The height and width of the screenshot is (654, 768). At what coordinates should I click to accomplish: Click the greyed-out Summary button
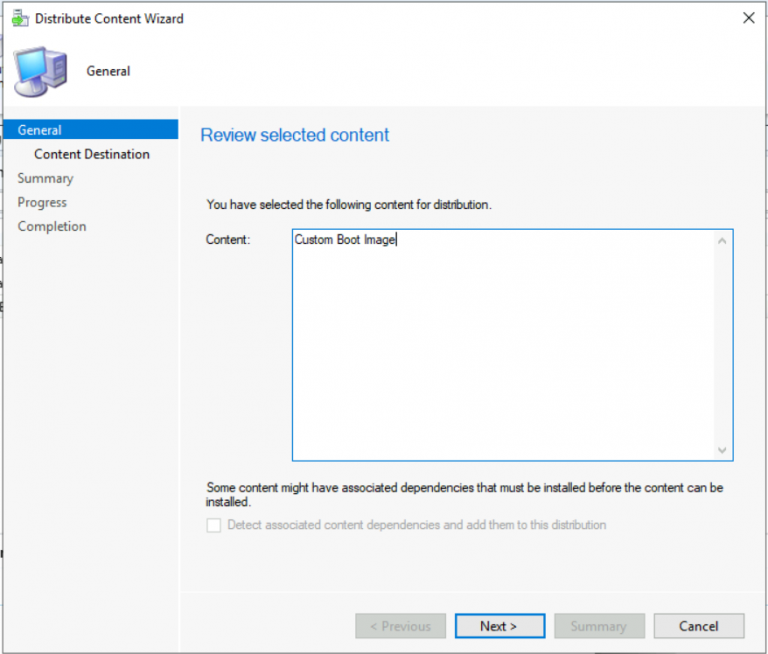click(x=599, y=626)
